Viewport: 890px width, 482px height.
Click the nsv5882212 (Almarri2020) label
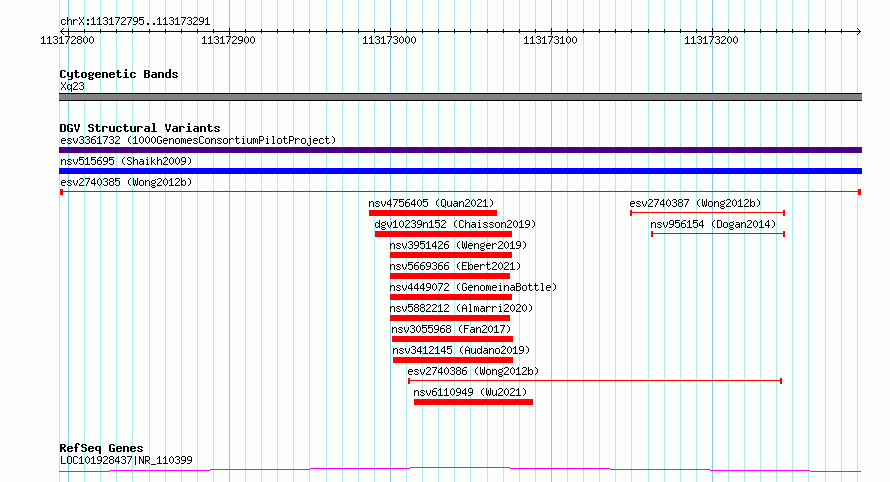[461, 308]
